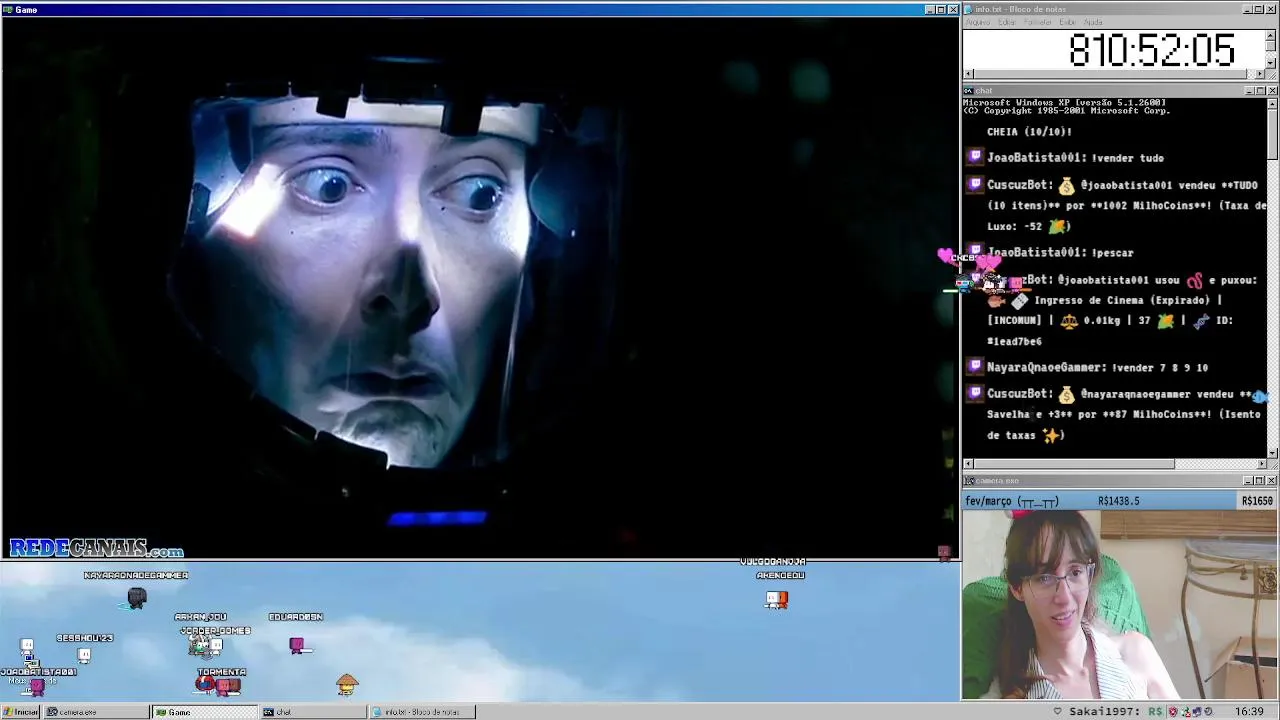Open Formatar menu in Bloco de notas
1280x720 pixels.
tap(1038, 22)
